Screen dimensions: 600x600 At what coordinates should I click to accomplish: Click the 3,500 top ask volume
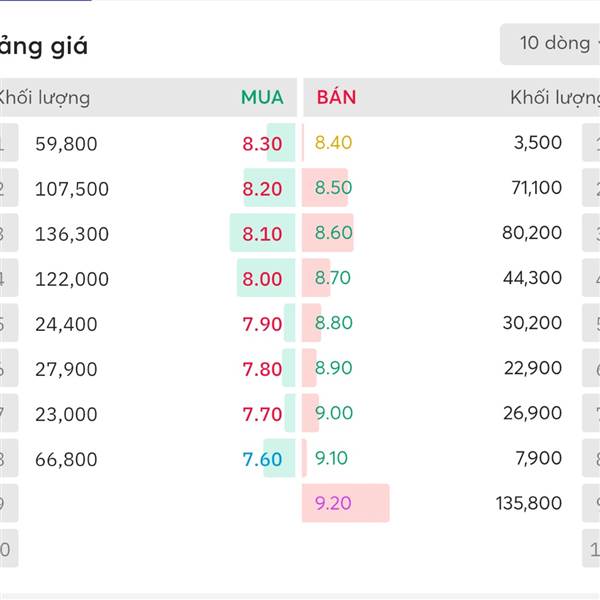coord(538,142)
